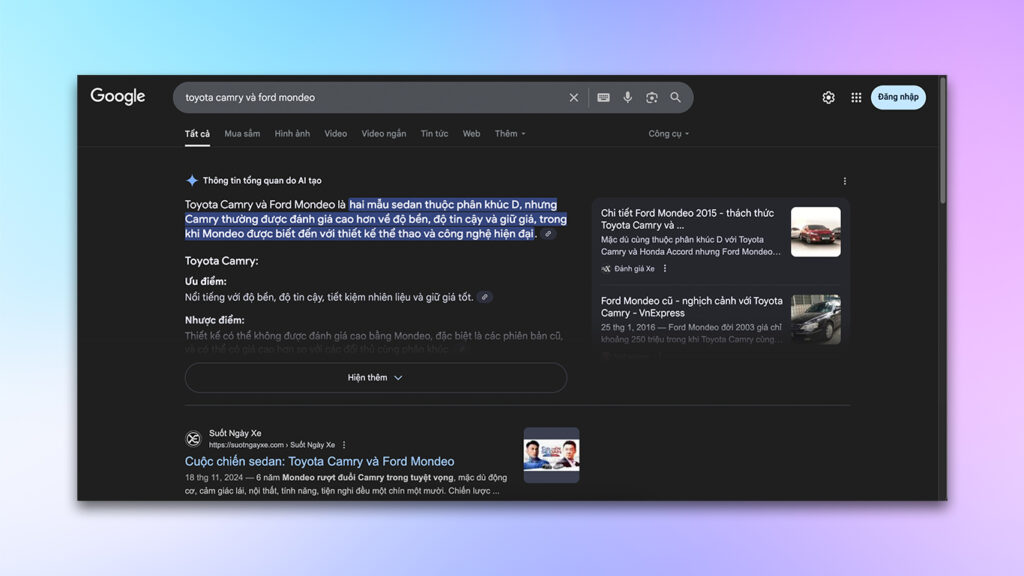Expand the AI overview with Hiện thêm
1024x576 pixels.
tap(376, 377)
